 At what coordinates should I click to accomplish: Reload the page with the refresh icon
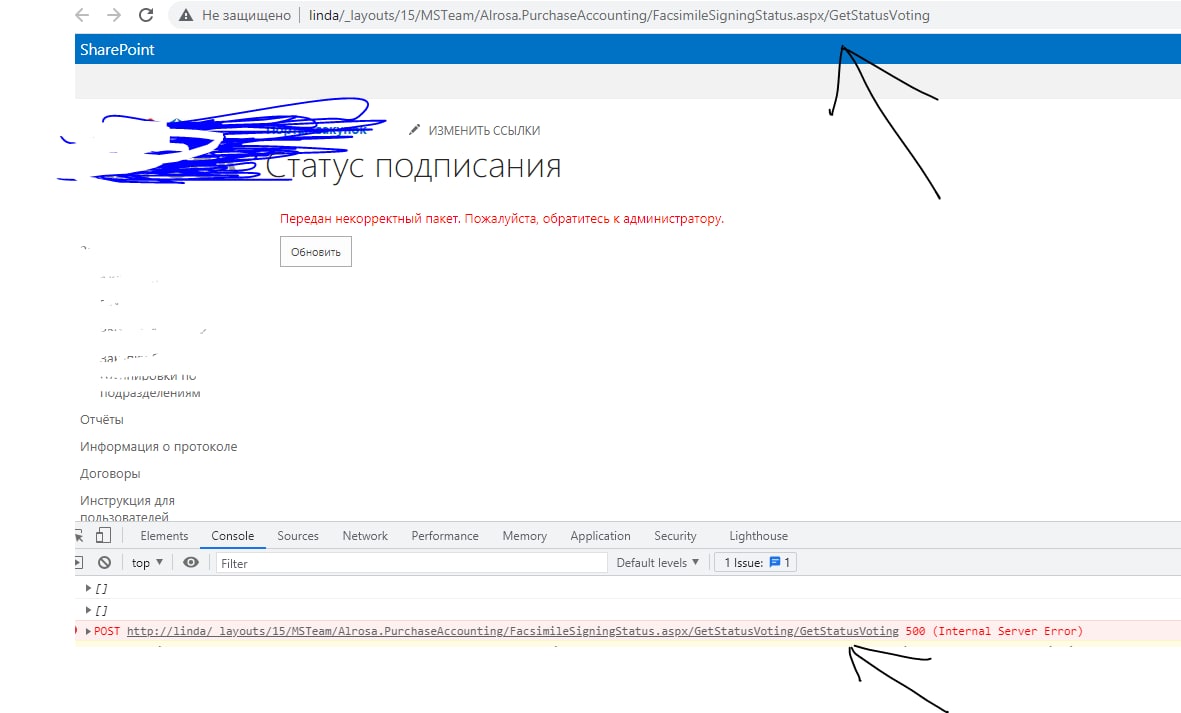[x=146, y=15]
